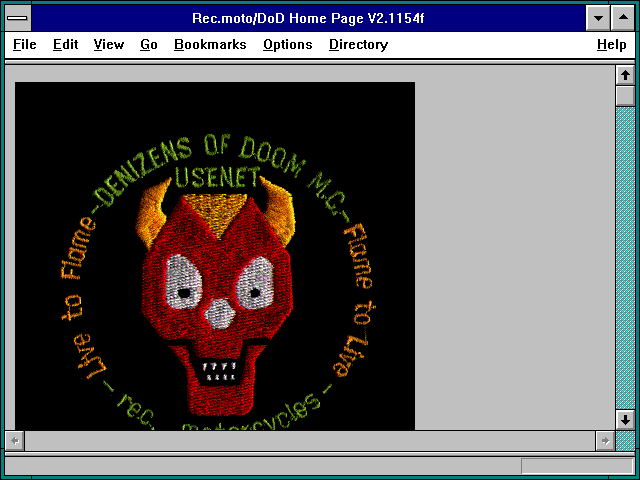Click the horizontal scrollbar track

pyautogui.click(x=310, y=441)
